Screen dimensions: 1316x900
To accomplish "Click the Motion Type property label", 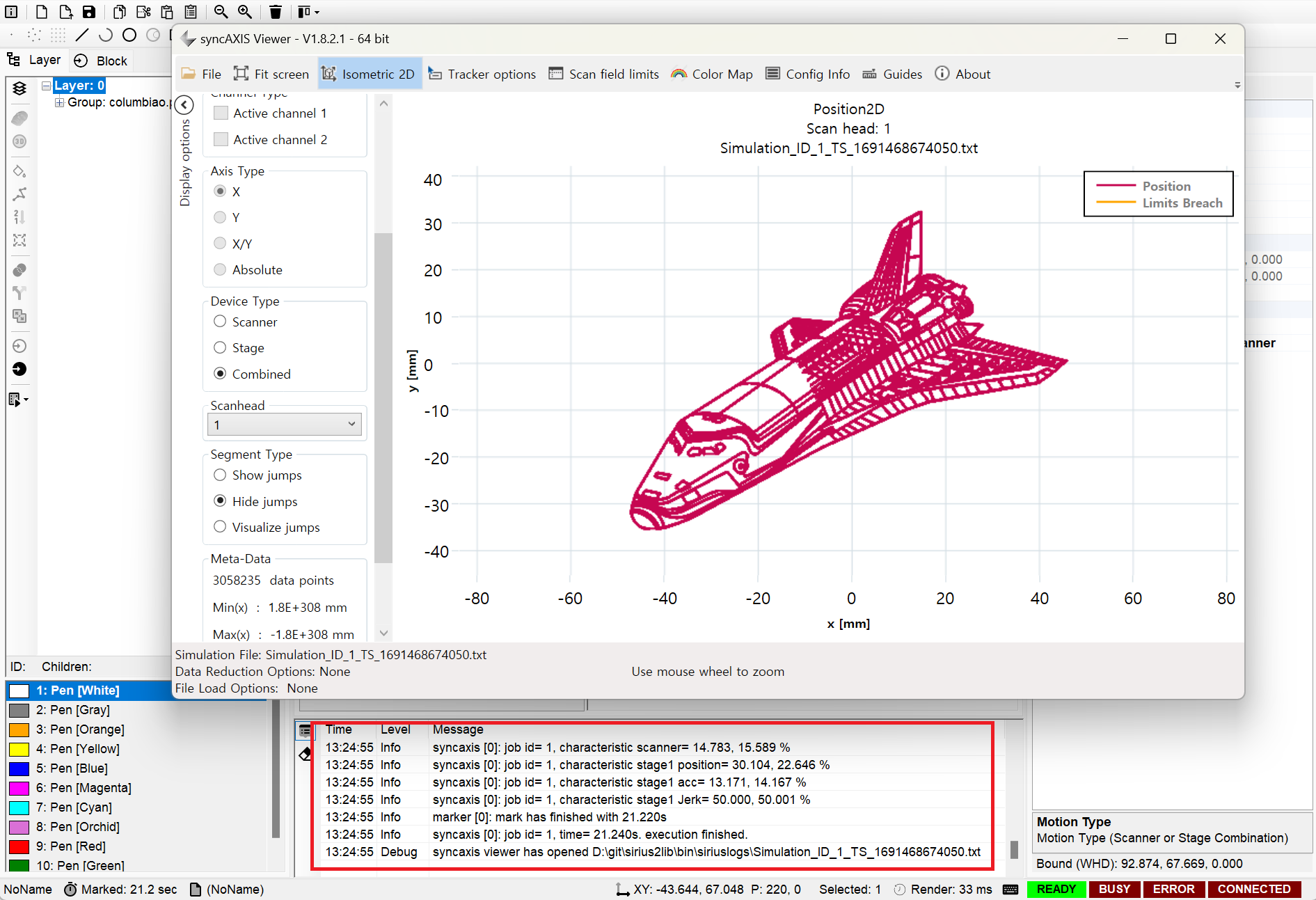I will coord(1074,821).
